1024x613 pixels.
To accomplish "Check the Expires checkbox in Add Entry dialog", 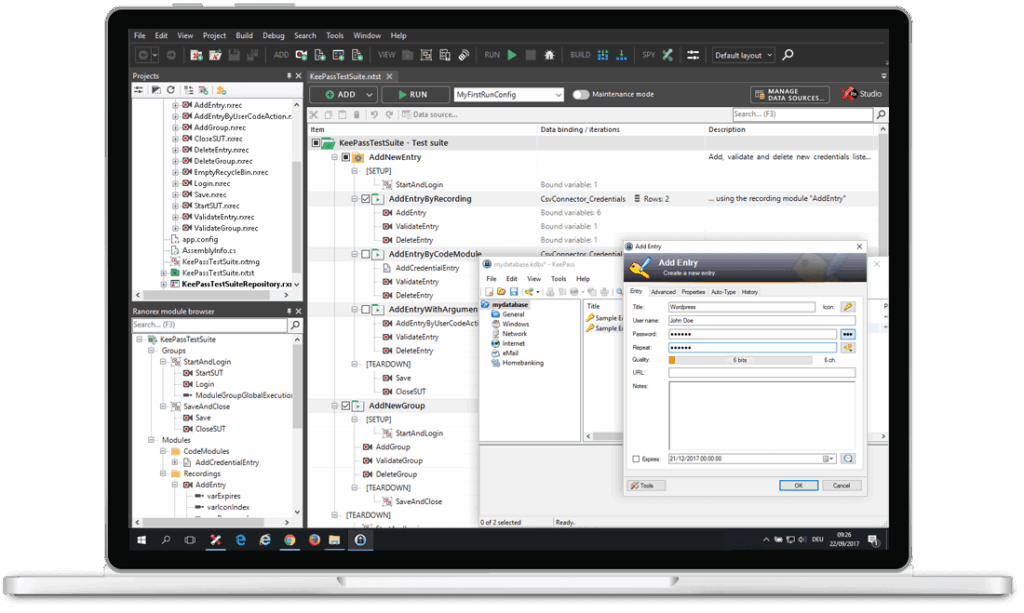I will [636, 460].
